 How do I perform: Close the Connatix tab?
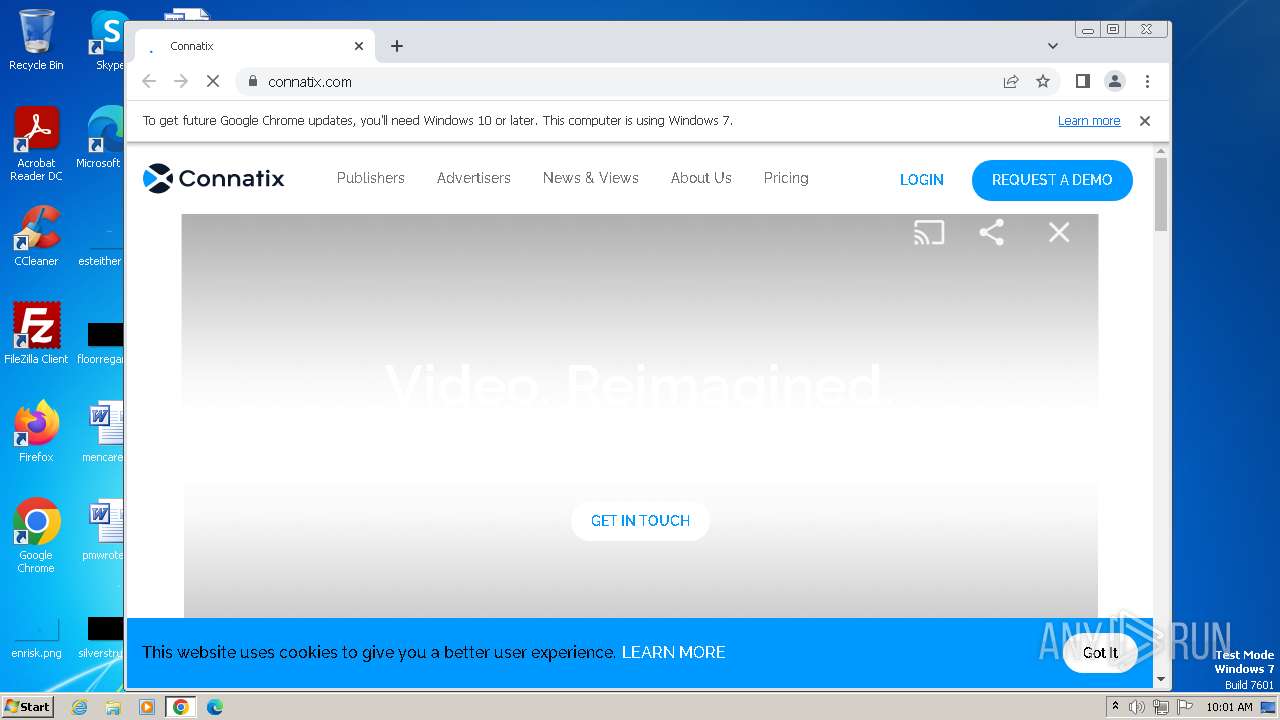359,46
